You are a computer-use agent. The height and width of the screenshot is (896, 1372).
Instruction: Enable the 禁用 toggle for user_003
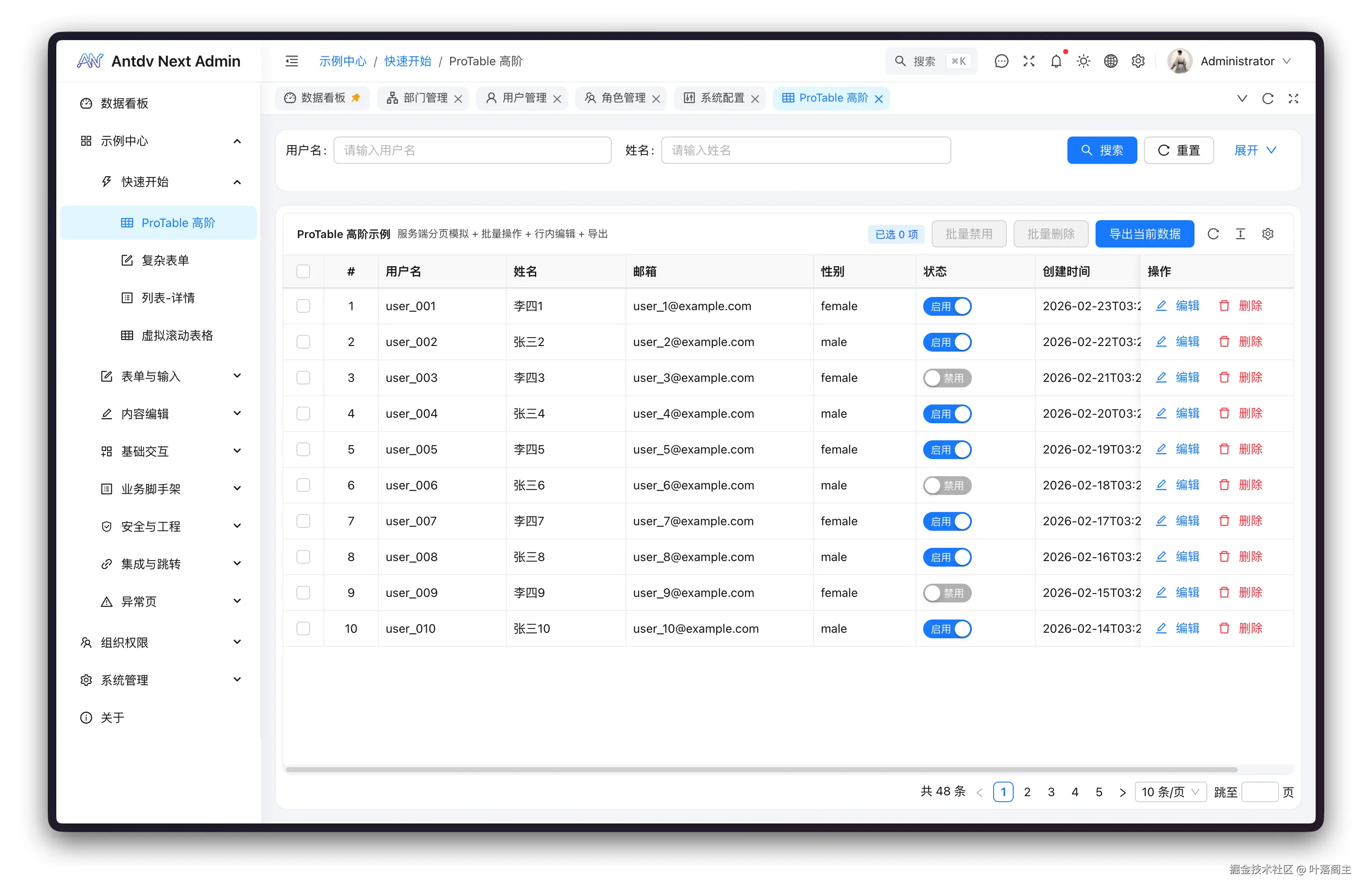[947, 378]
